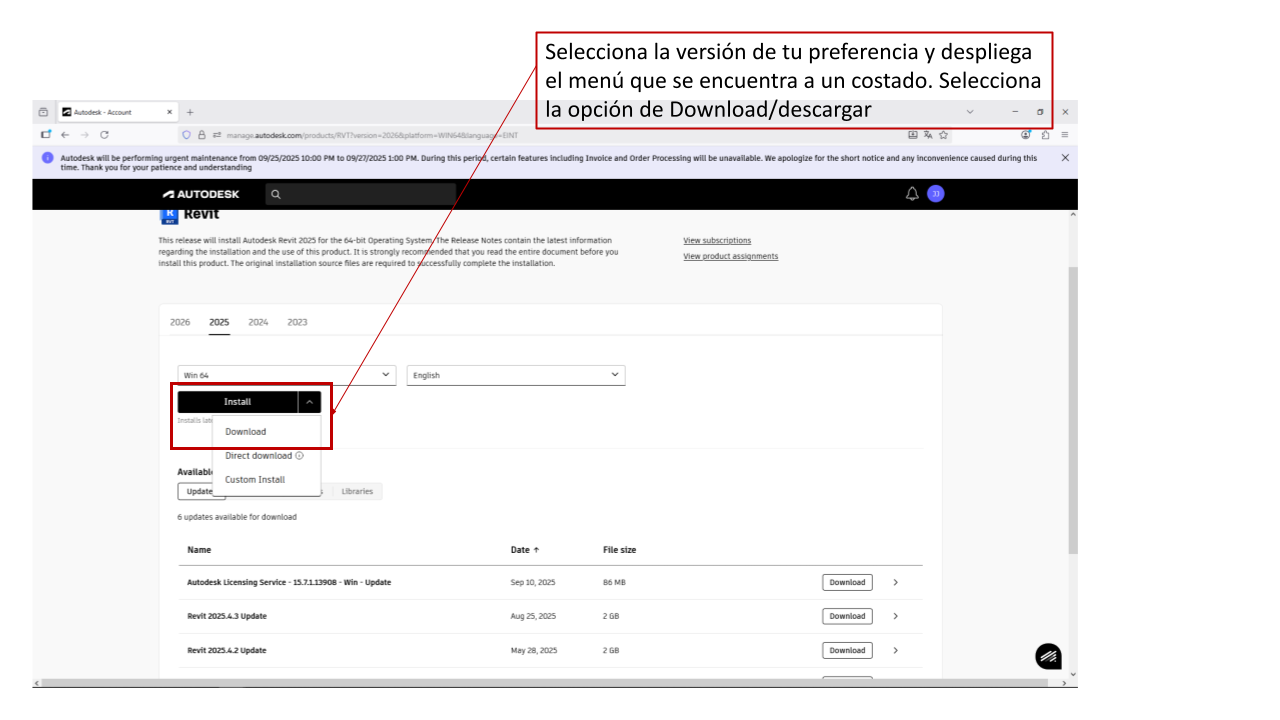Expand details arrow for Revit 2025.4.3 Update

pos(895,616)
